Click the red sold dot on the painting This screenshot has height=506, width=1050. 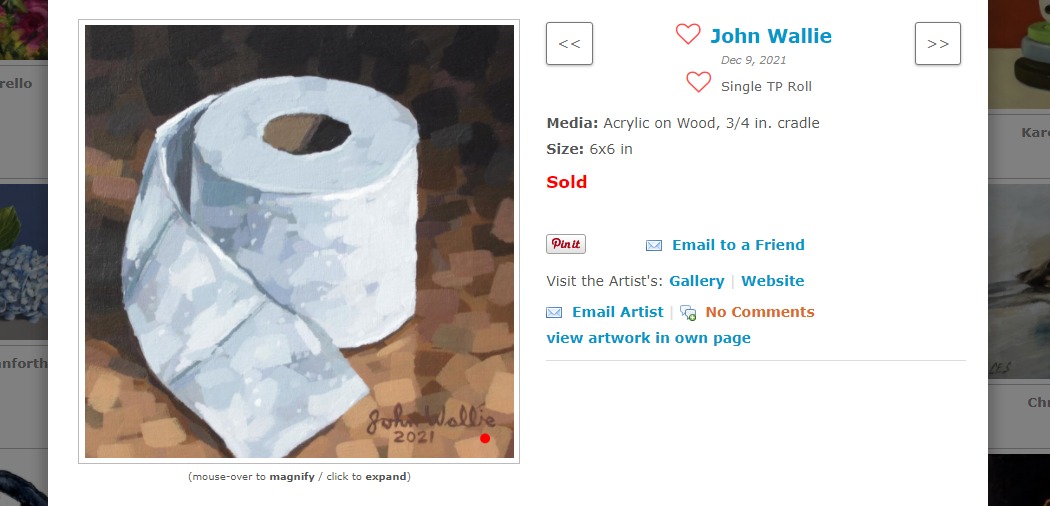(x=485, y=438)
